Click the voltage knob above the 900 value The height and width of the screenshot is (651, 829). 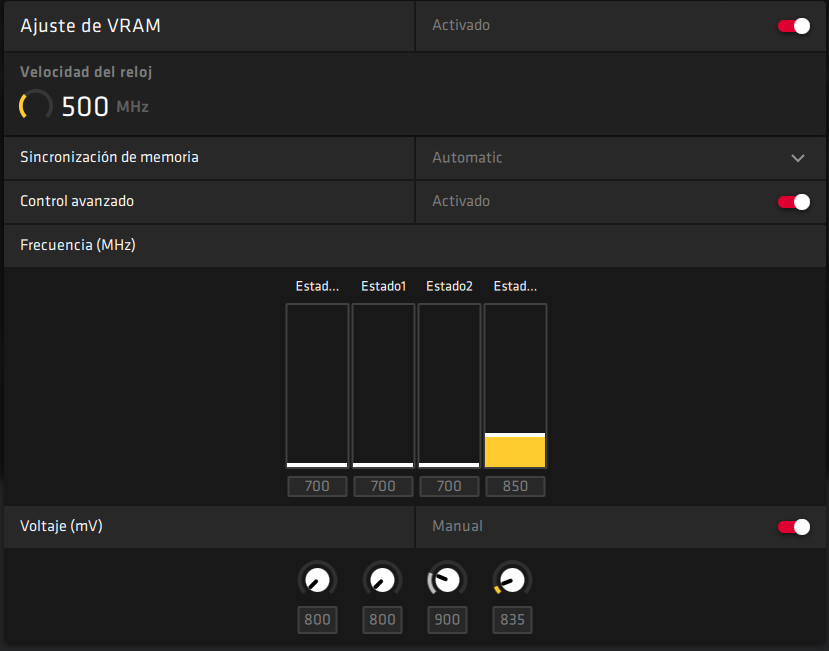coord(447,579)
